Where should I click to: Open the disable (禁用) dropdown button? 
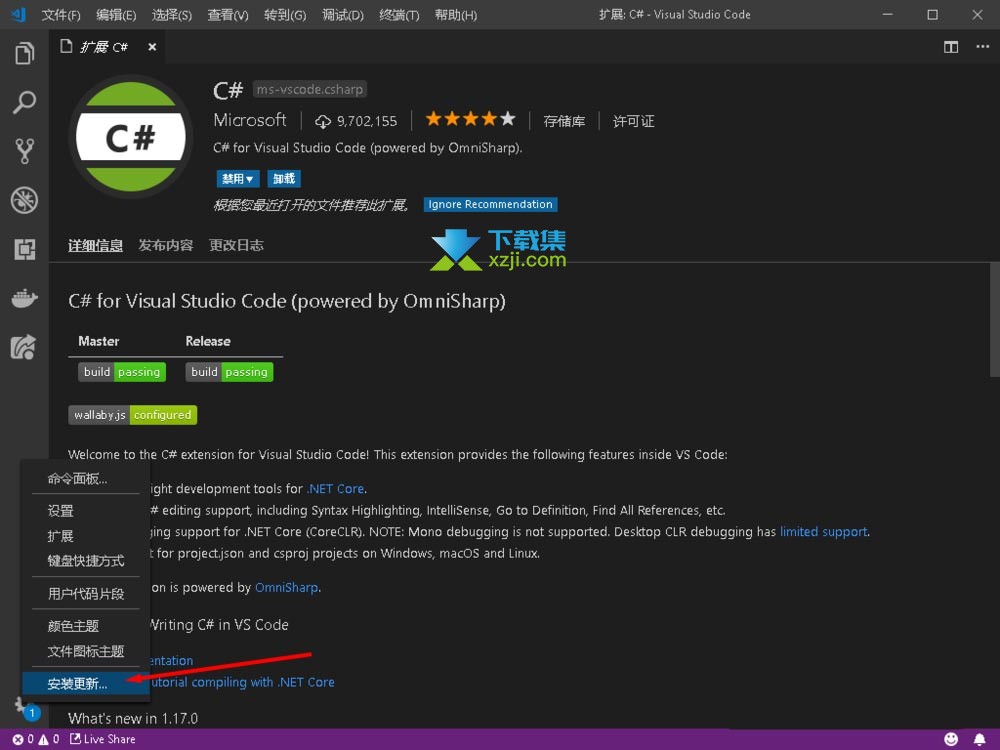click(x=238, y=179)
